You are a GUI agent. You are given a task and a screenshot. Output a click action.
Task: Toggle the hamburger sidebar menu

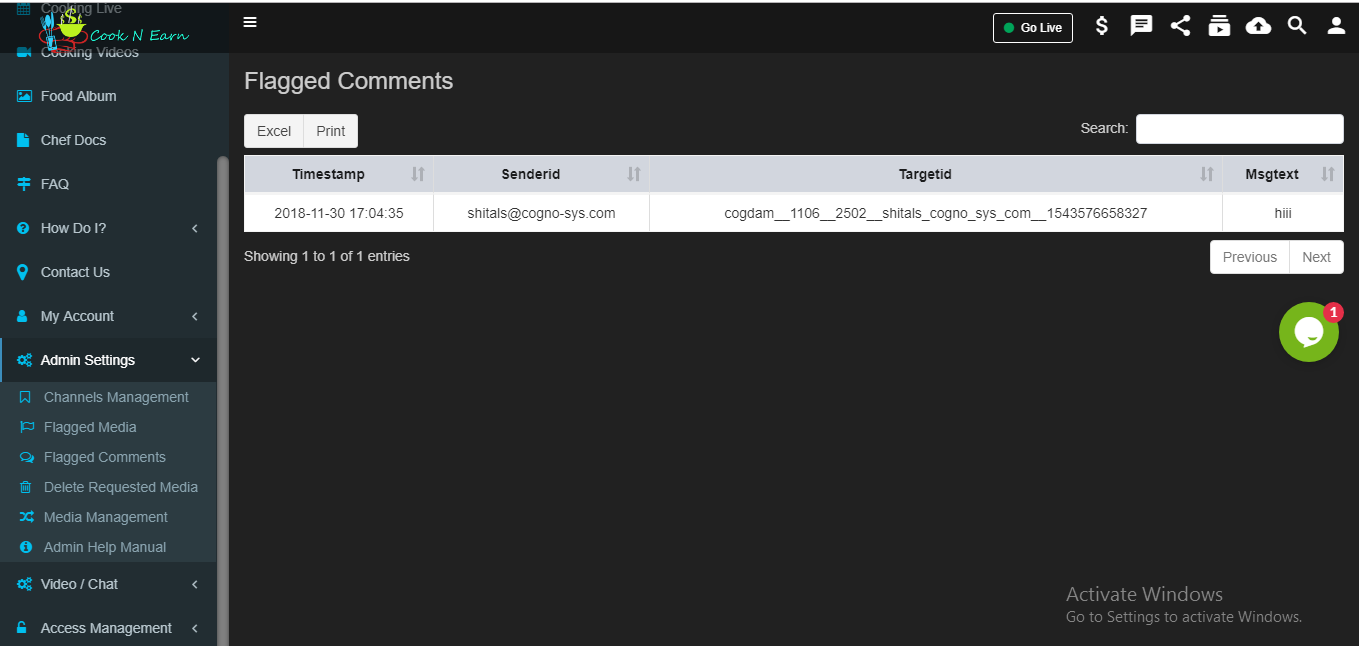pyautogui.click(x=250, y=22)
